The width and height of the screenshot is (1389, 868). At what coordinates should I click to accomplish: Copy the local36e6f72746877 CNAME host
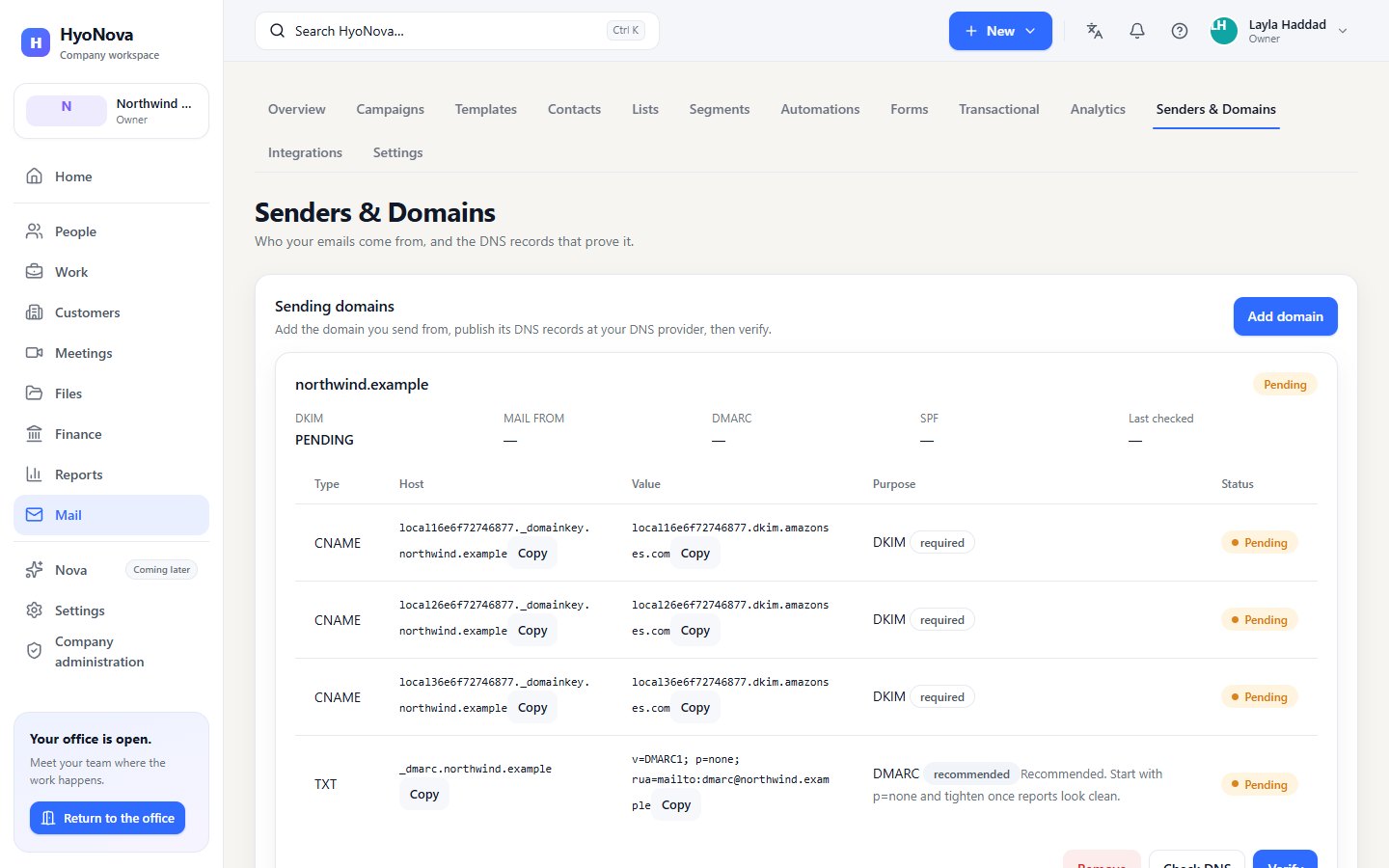point(532,708)
